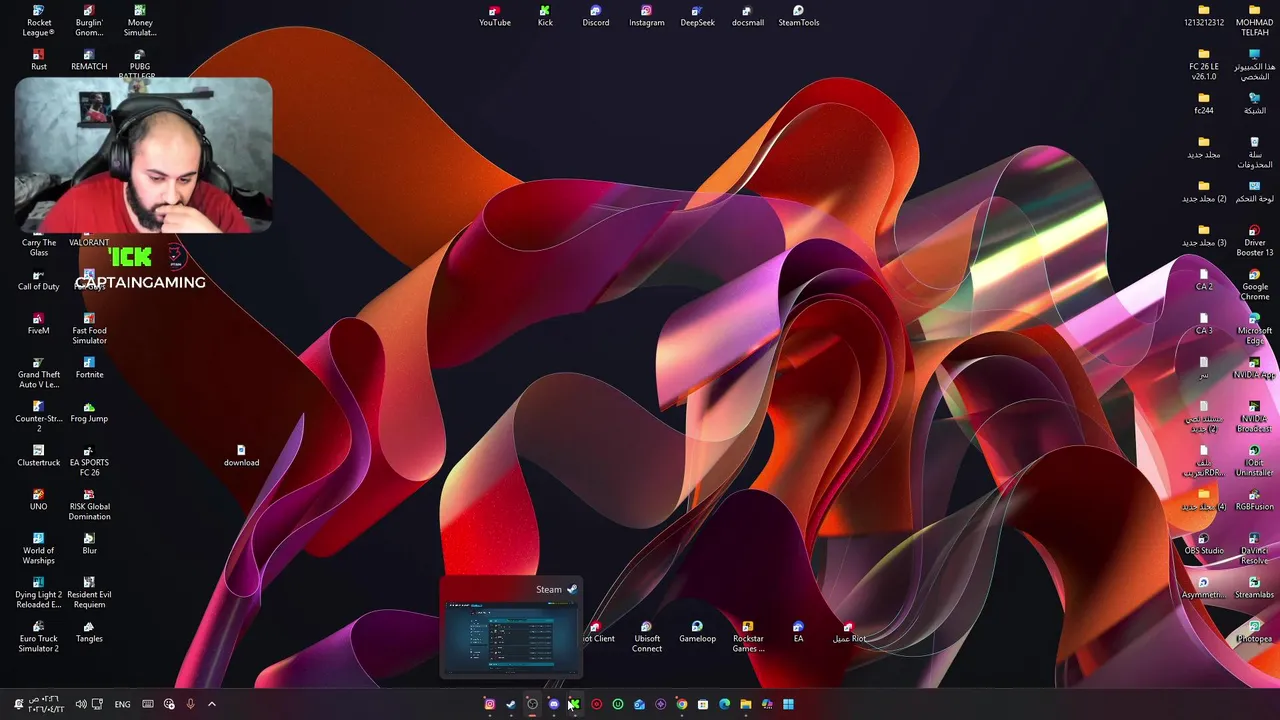Screen dimensions: 1280x720
Task: Launch World of Warships shortcut
Action: [38, 548]
